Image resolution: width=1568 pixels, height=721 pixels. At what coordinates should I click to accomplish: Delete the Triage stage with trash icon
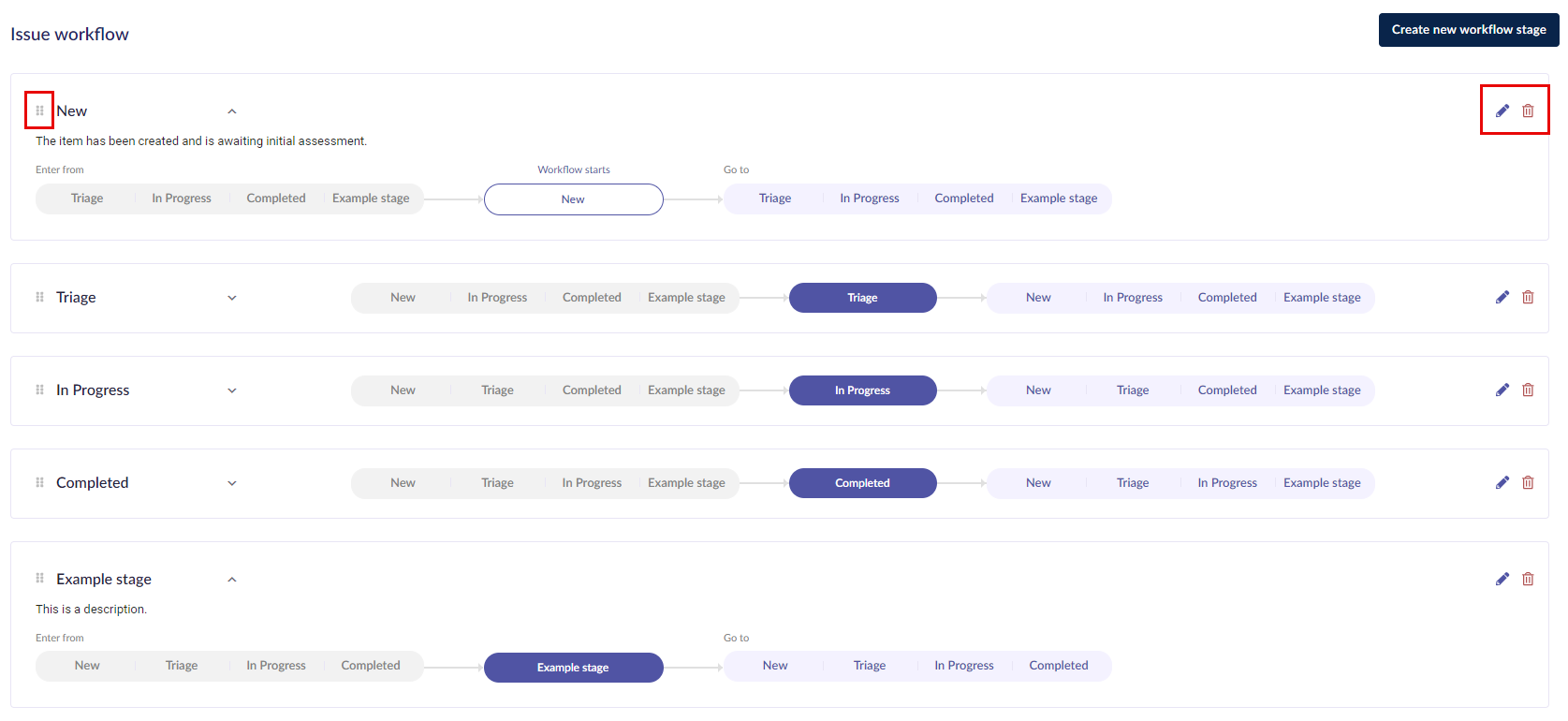coord(1528,297)
